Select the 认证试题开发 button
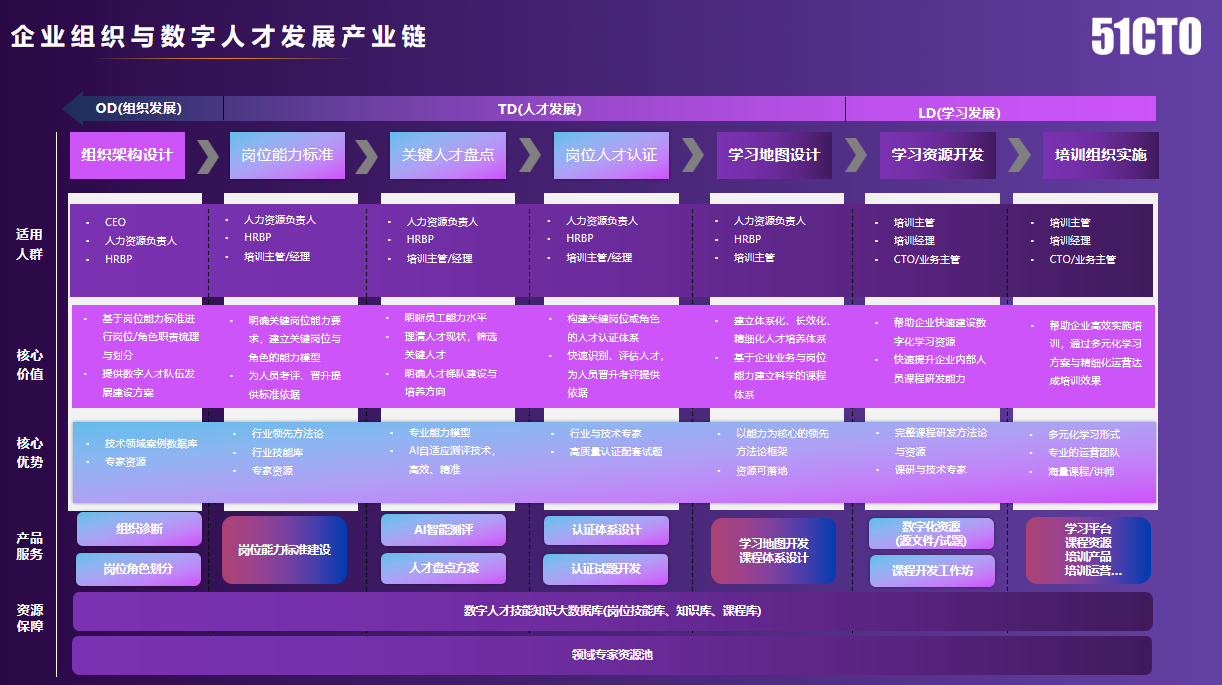The height and width of the screenshot is (685, 1222). tap(606, 569)
